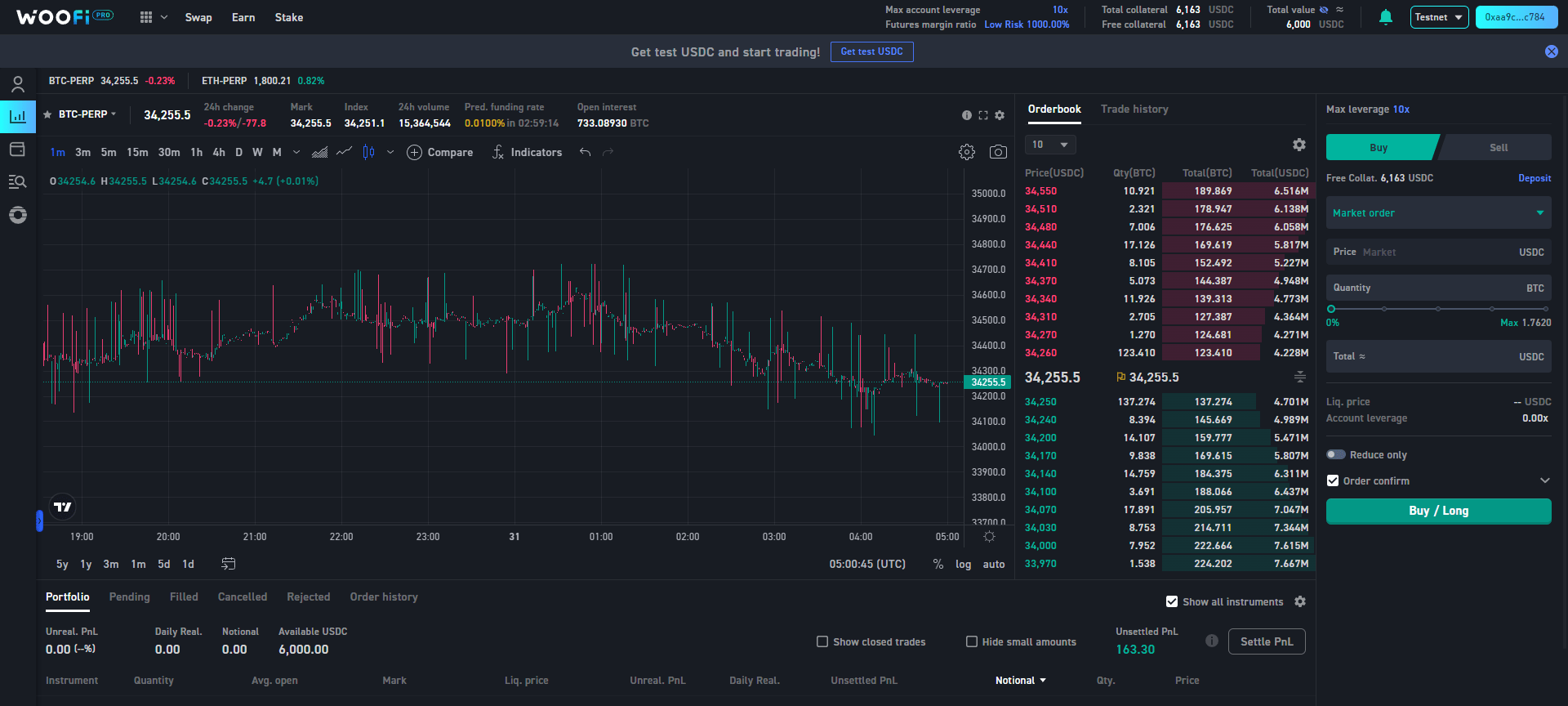Expand the Testnet network dropdown
This screenshot has width=1568, height=706.
coord(1439,17)
